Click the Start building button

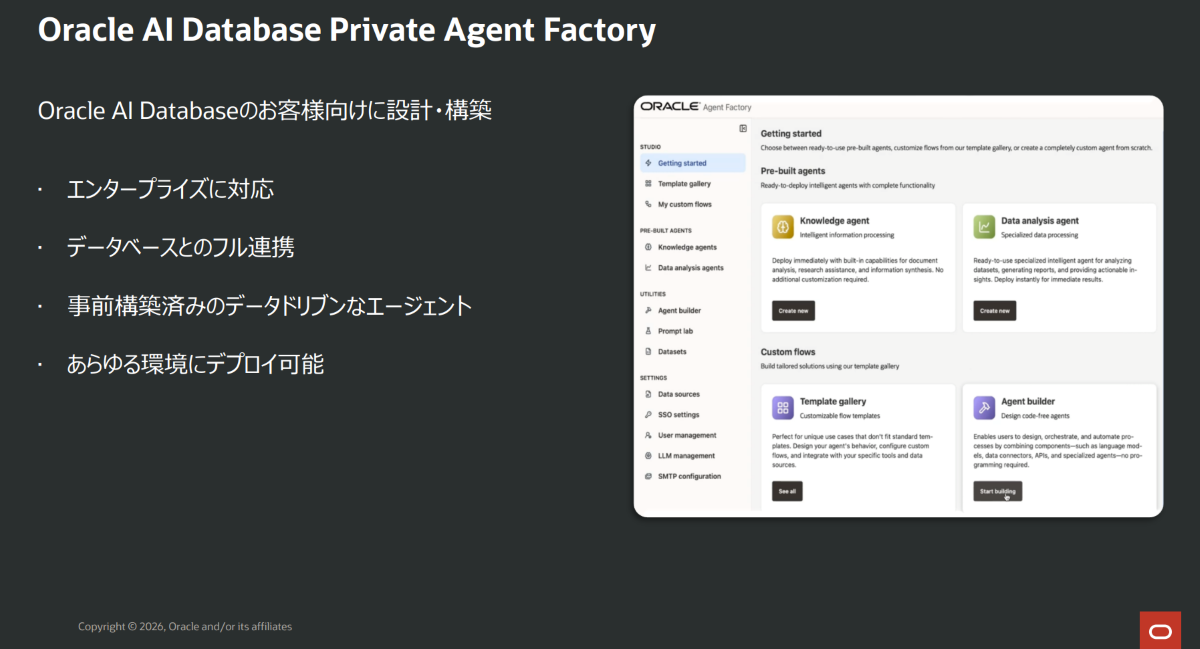[997, 491]
